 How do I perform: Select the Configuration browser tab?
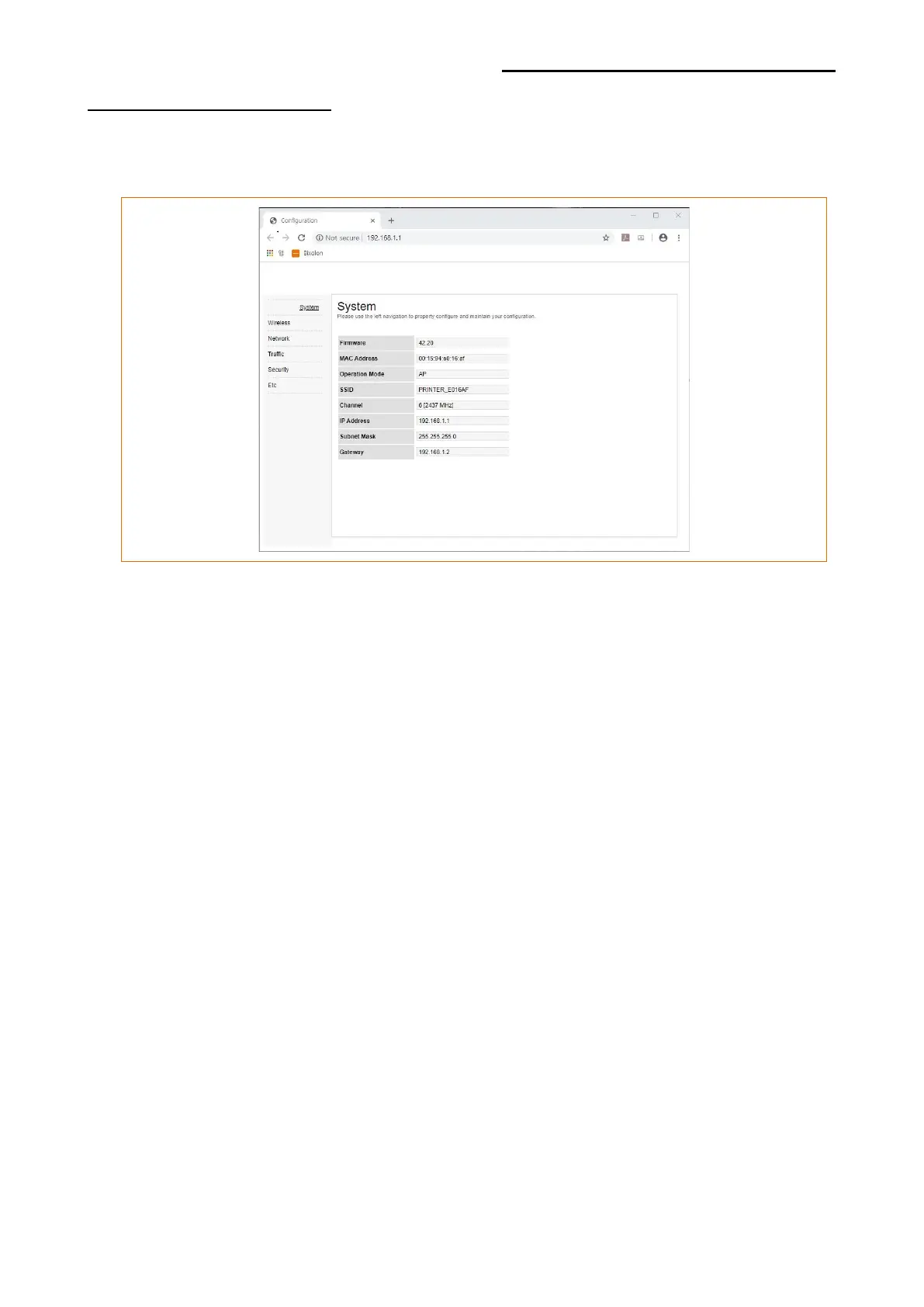(321, 220)
